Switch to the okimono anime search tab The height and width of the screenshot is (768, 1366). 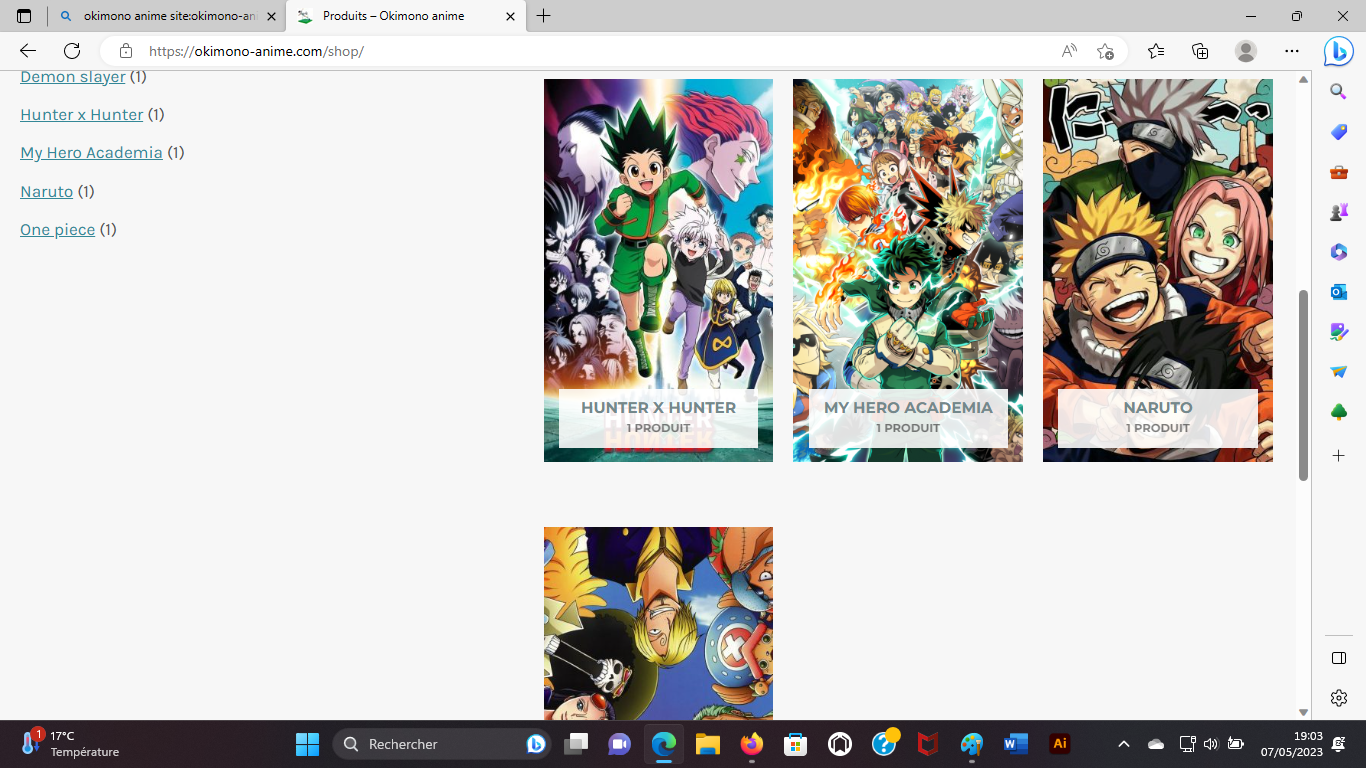tap(165, 16)
